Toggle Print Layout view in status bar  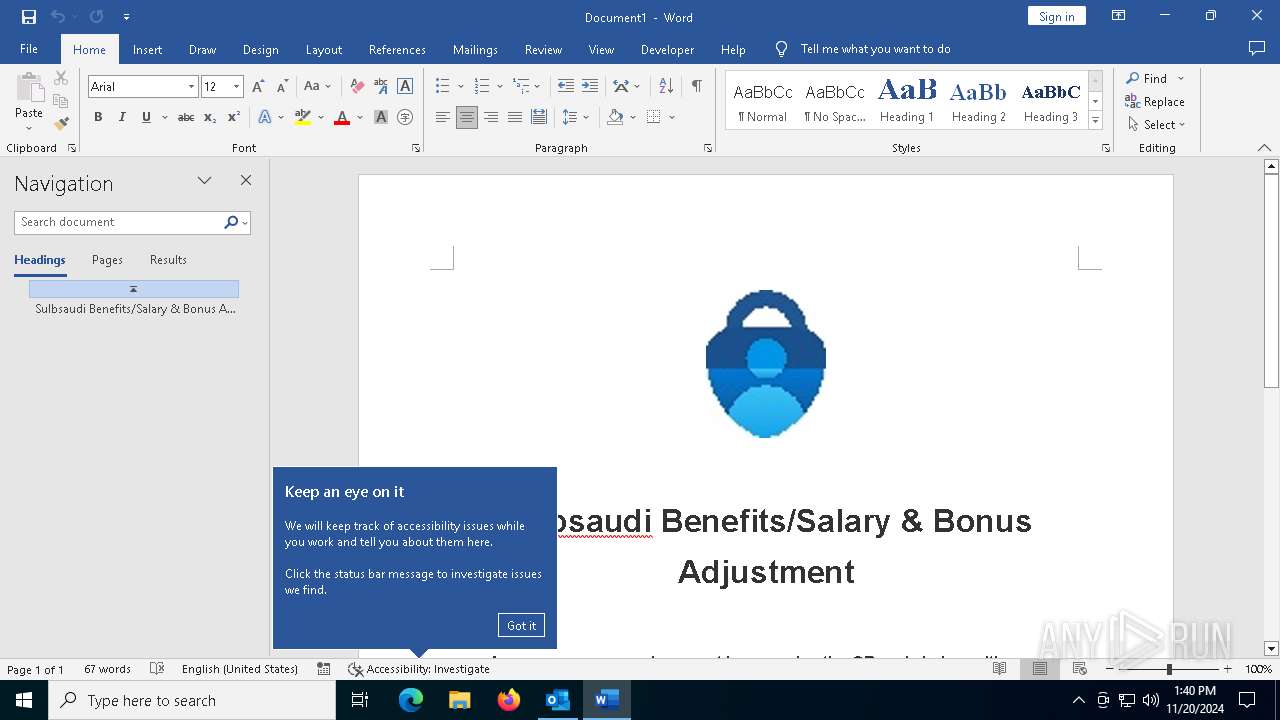coord(1040,669)
